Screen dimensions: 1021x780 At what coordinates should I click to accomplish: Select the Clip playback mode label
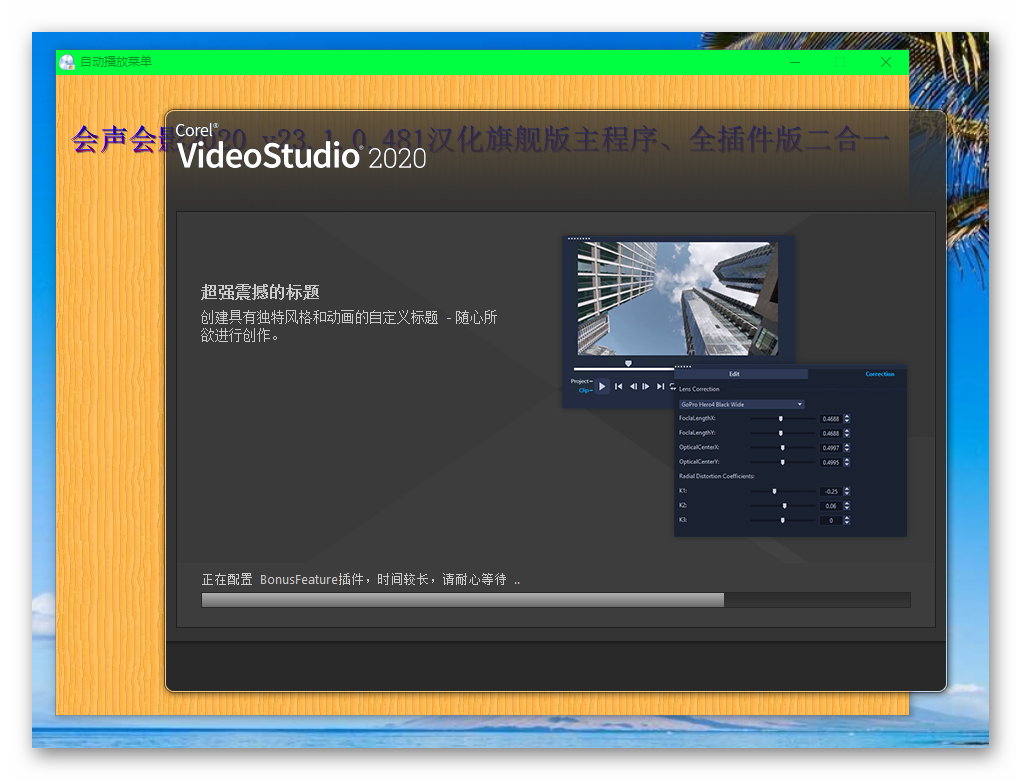tap(585, 390)
